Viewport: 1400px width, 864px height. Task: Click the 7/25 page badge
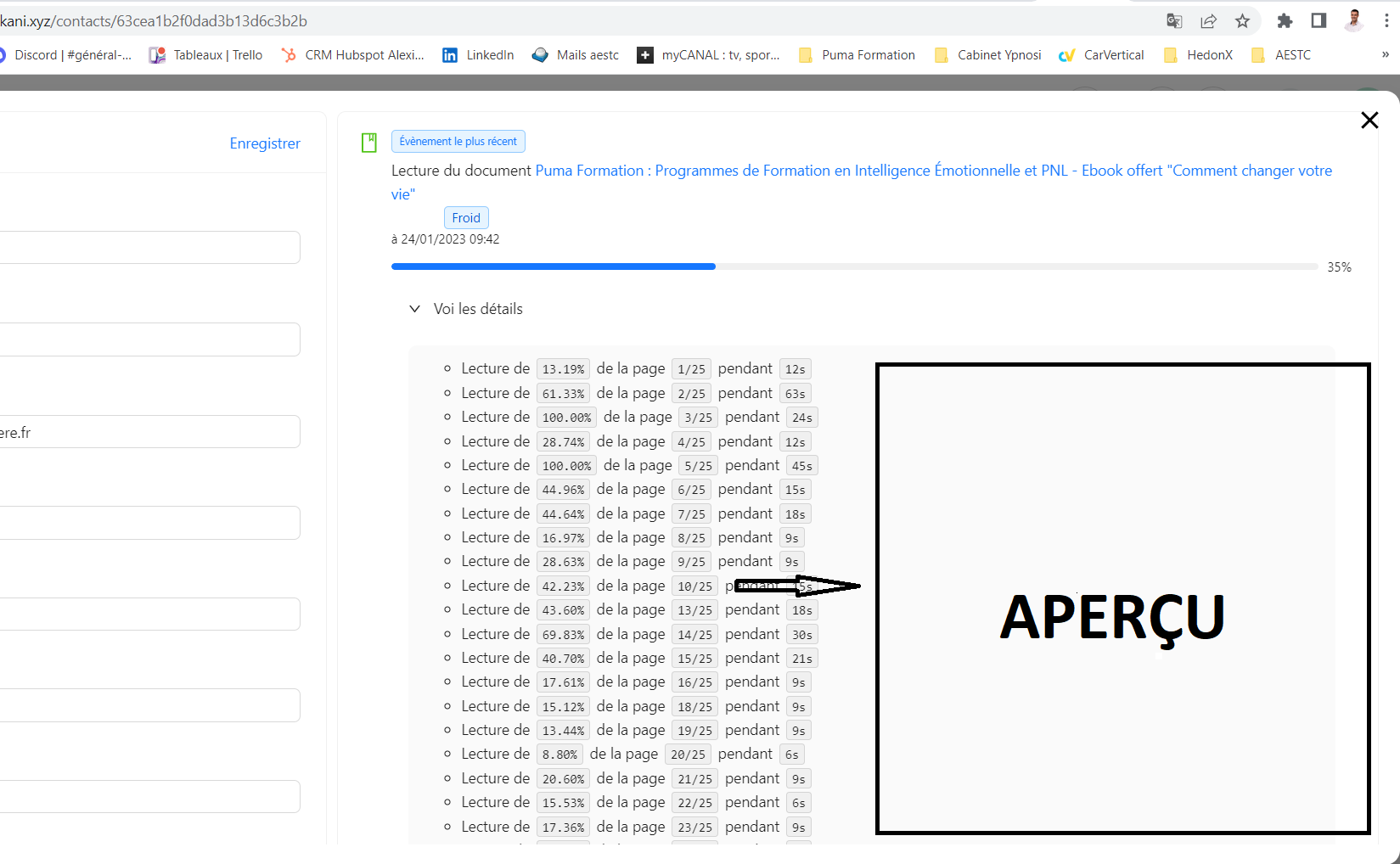tap(691, 514)
